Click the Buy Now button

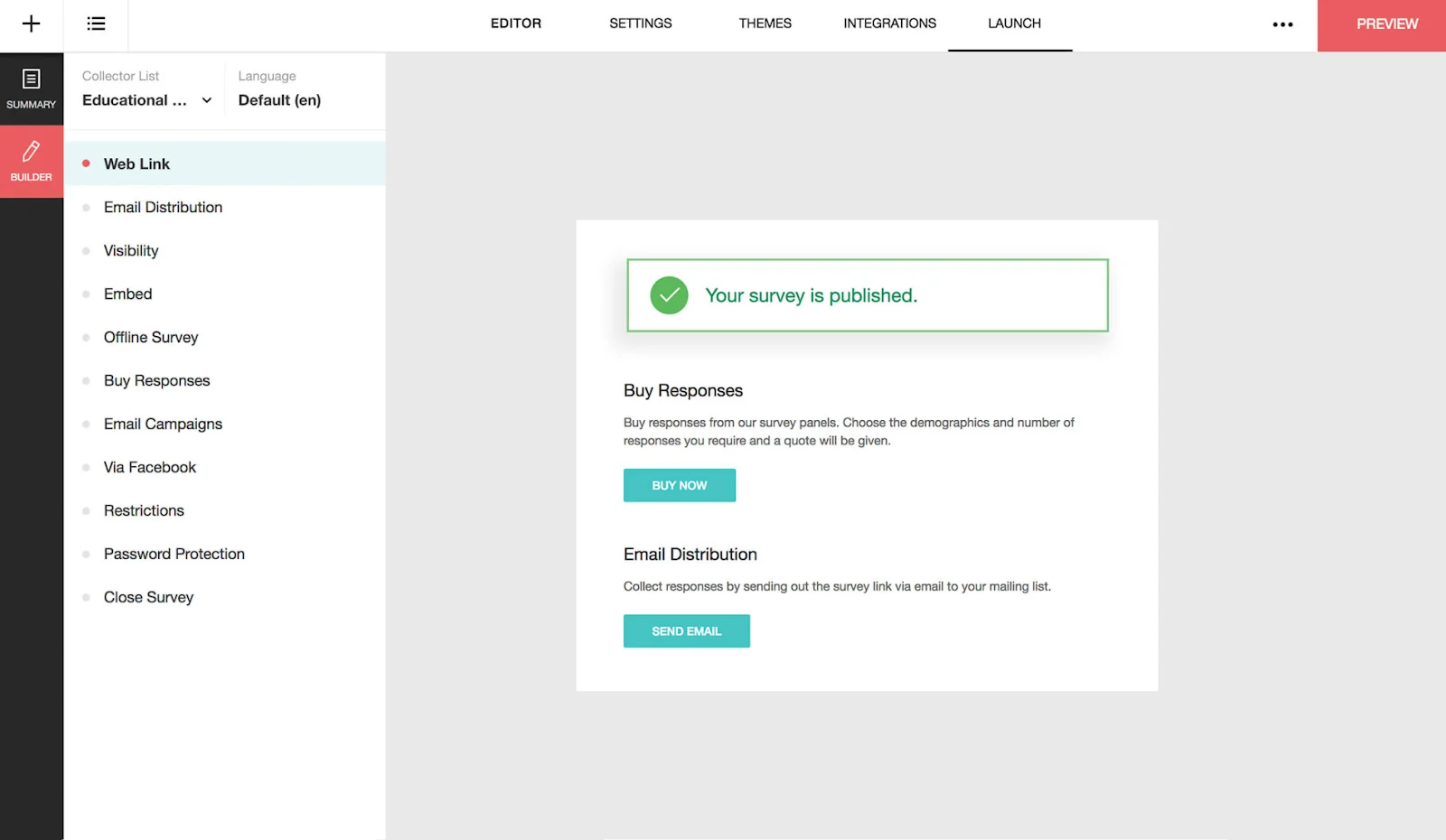680,485
